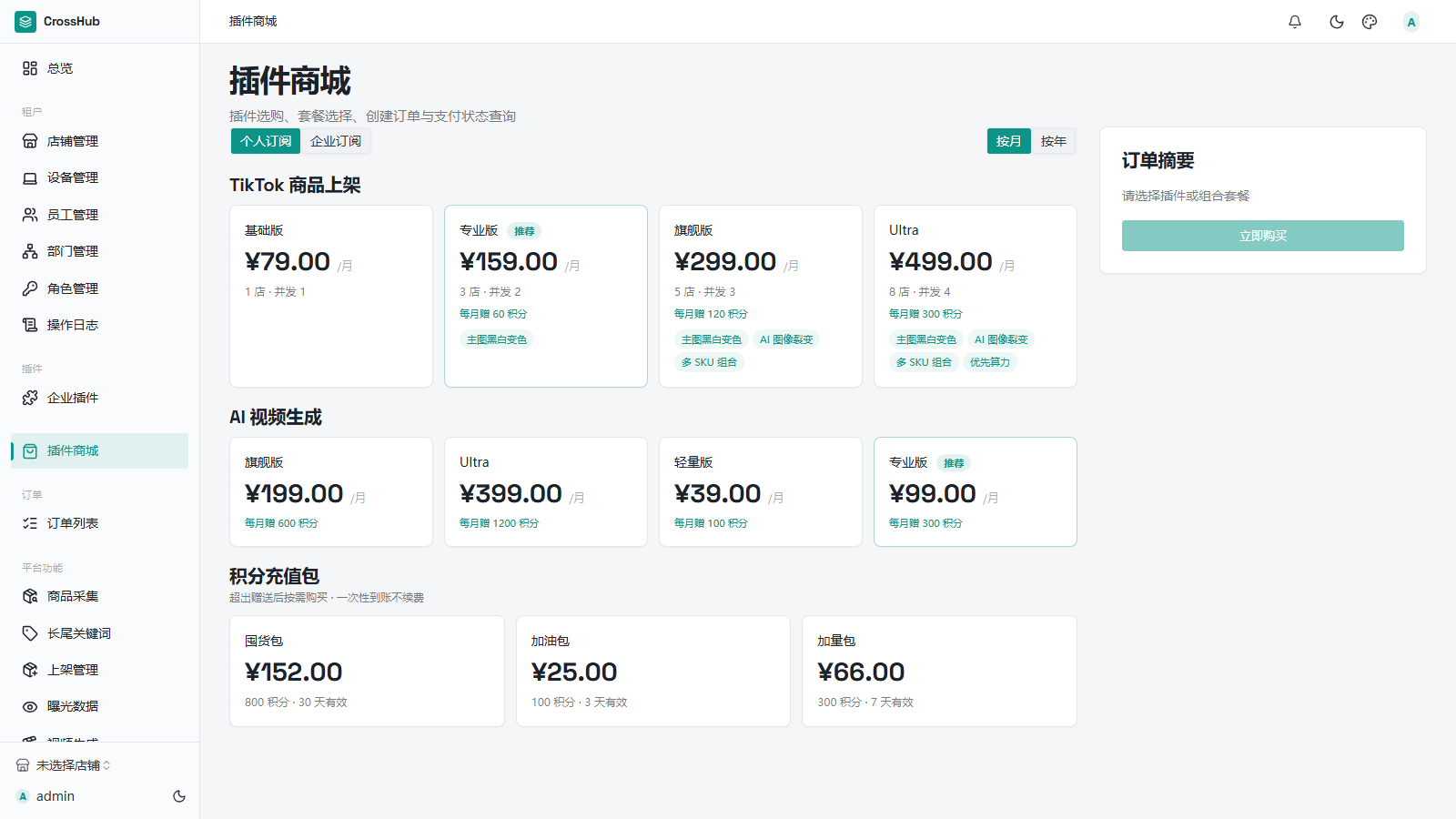Image resolution: width=1456 pixels, height=819 pixels.
Task: Select AI 视频 旗舰版 ¥199.00 card
Action: click(x=331, y=492)
